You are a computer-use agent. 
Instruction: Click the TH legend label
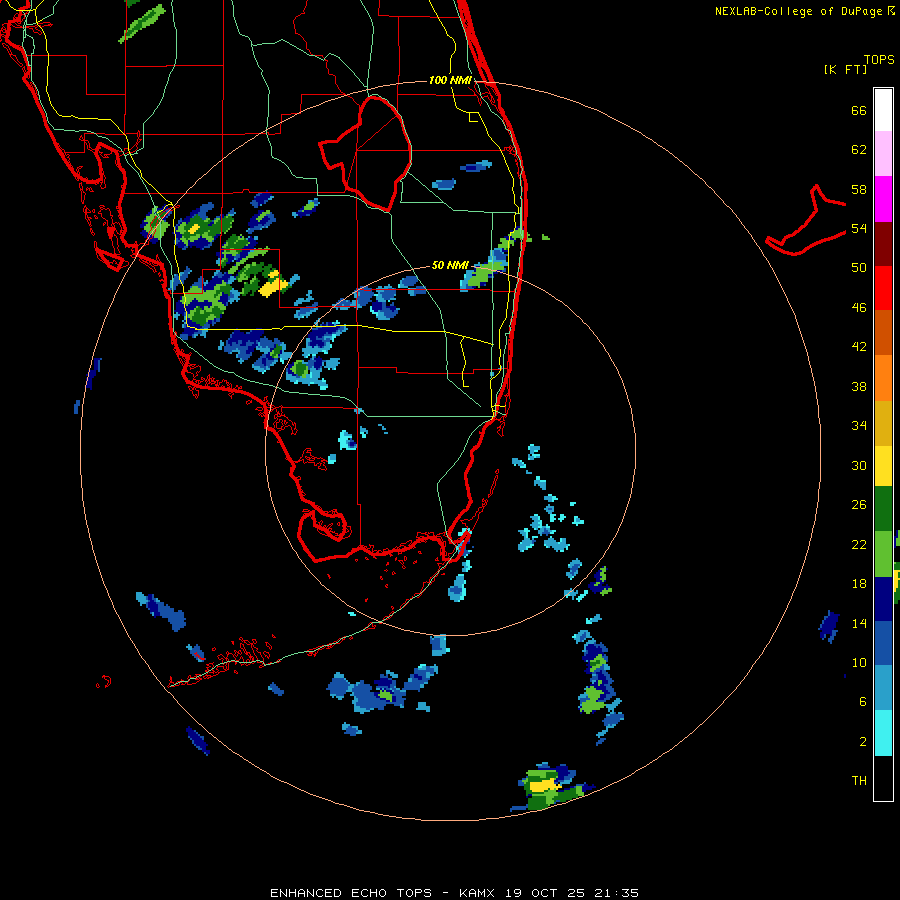[x=859, y=781]
